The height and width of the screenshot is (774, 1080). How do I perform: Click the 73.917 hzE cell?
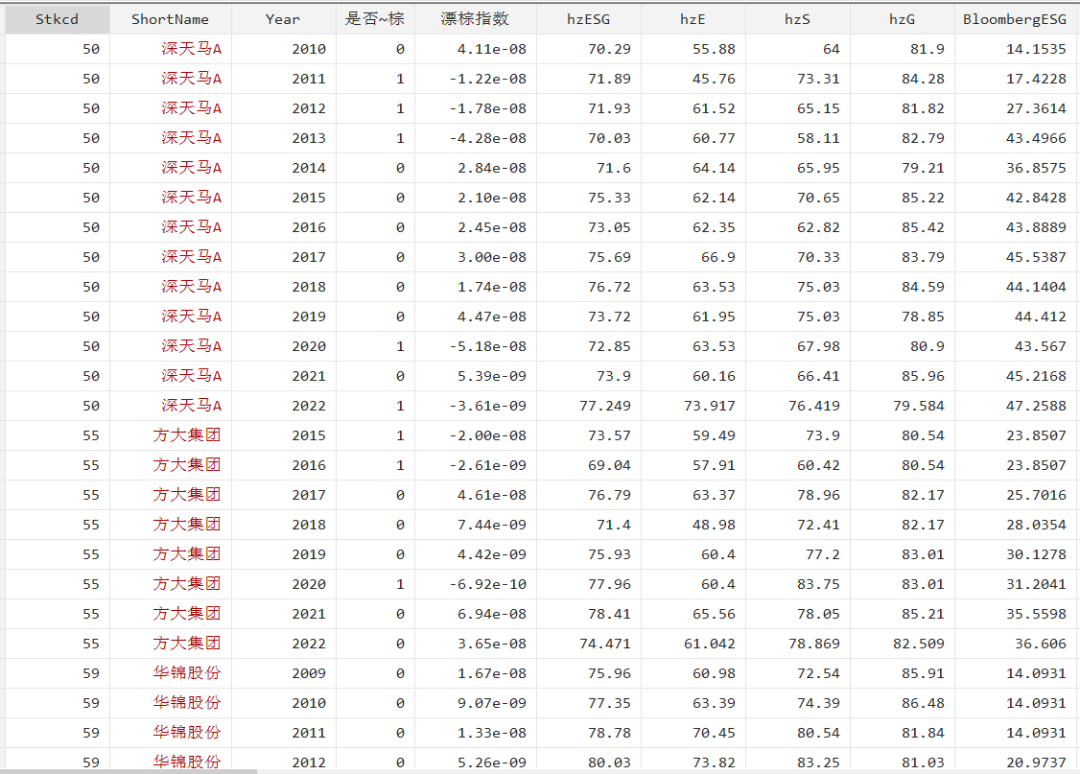click(x=693, y=406)
